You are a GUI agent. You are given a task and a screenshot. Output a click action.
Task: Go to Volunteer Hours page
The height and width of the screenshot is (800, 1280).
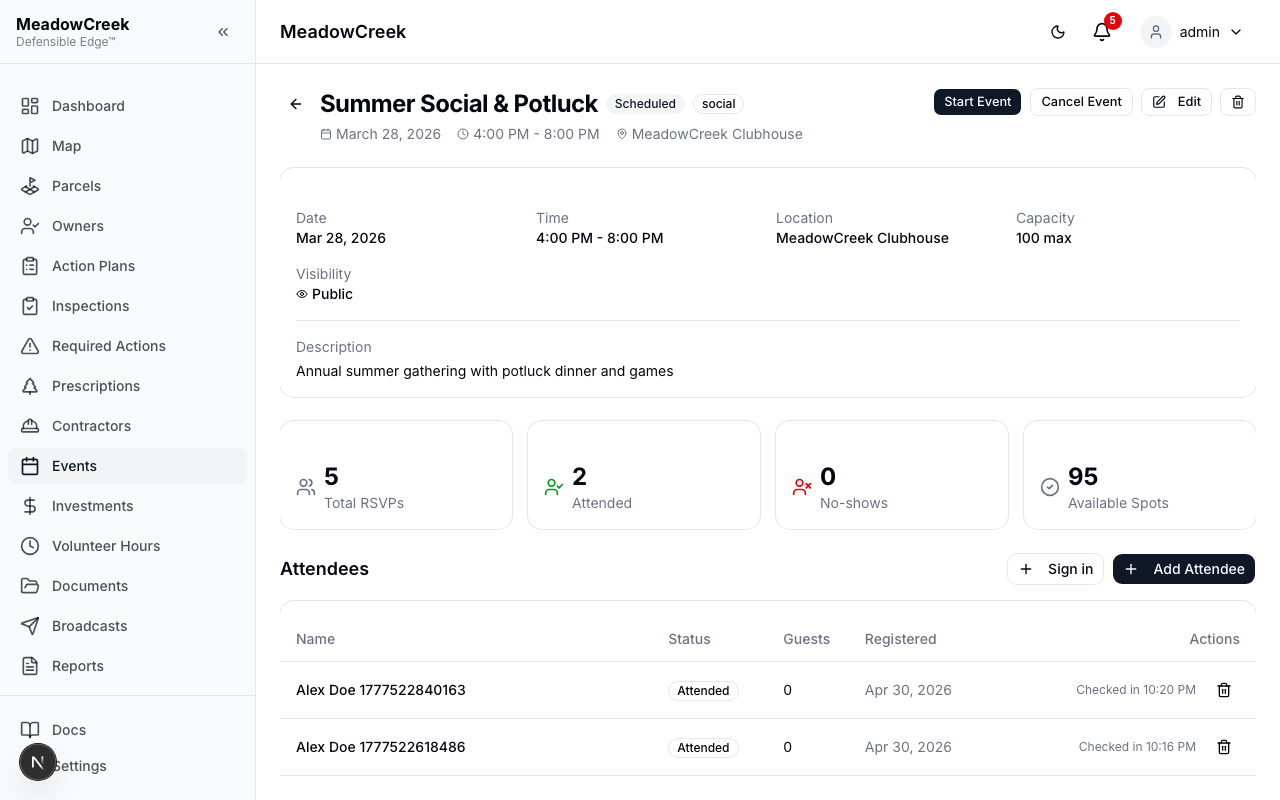[127, 546]
